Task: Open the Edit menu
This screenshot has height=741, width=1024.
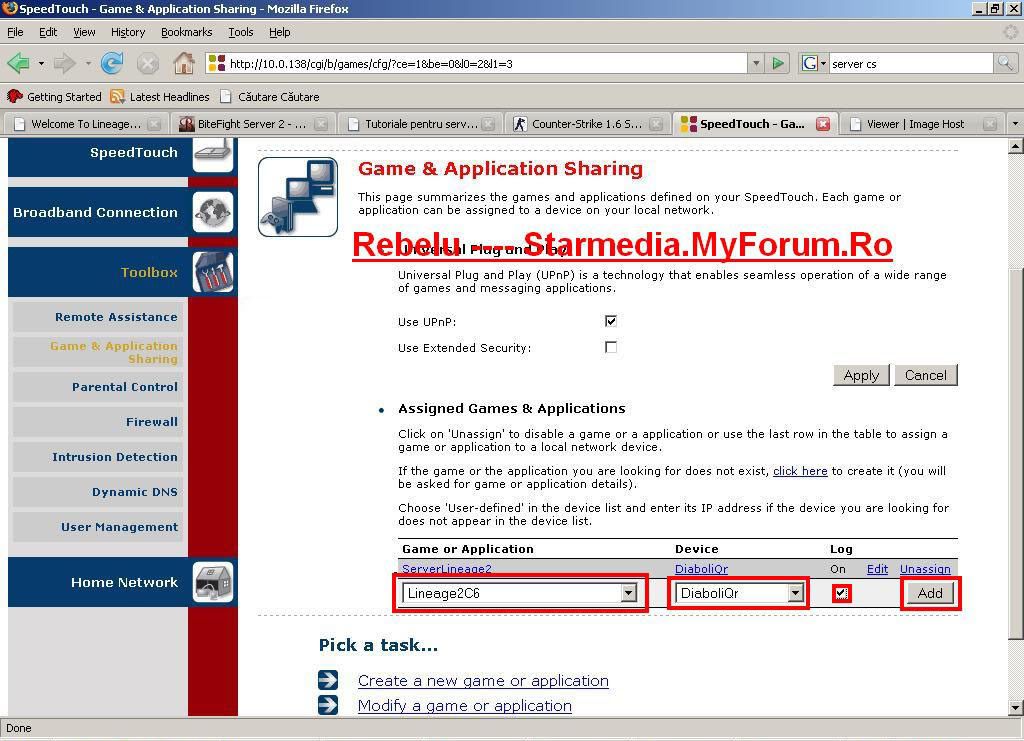Action: pyautogui.click(x=48, y=32)
